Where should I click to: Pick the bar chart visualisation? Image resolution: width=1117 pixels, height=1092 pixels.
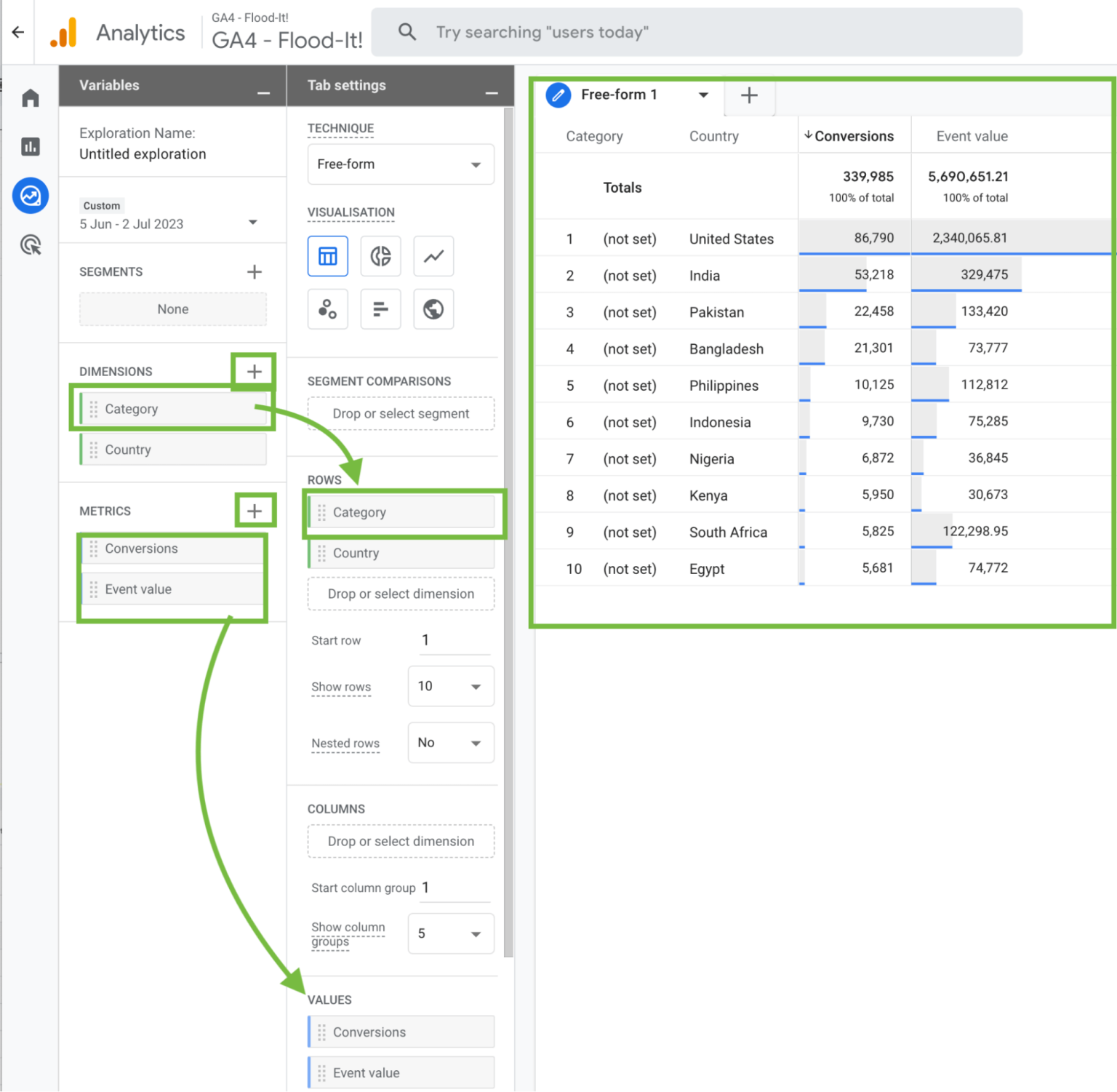(x=380, y=309)
